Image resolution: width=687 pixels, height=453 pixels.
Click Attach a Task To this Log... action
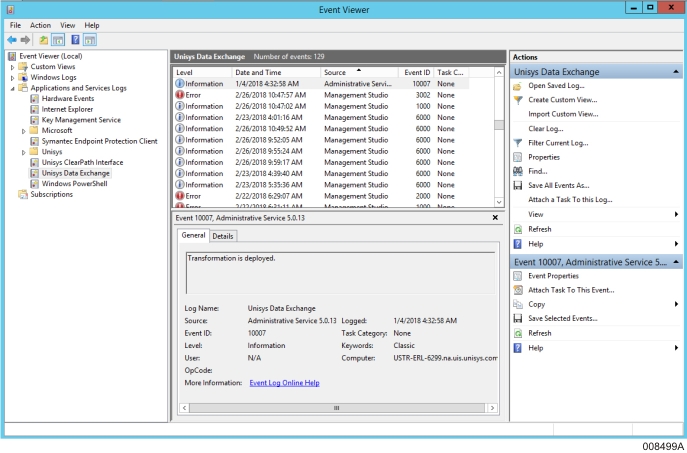point(570,199)
